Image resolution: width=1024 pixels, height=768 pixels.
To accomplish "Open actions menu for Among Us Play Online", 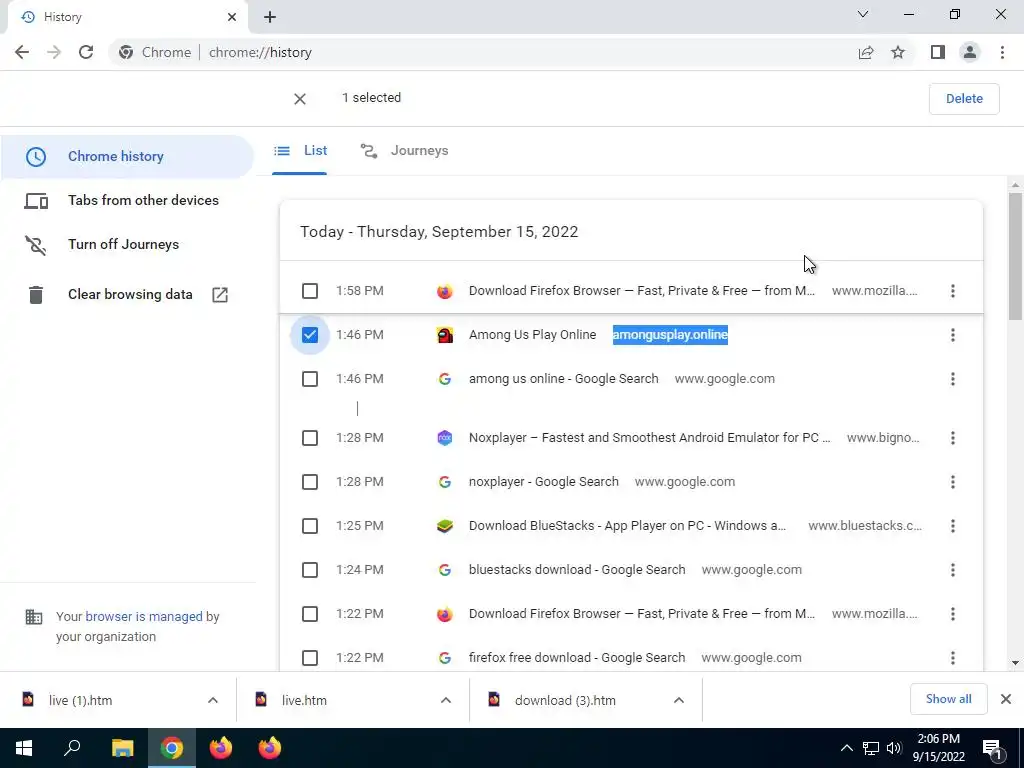I will pyautogui.click(x=953, y=335).
